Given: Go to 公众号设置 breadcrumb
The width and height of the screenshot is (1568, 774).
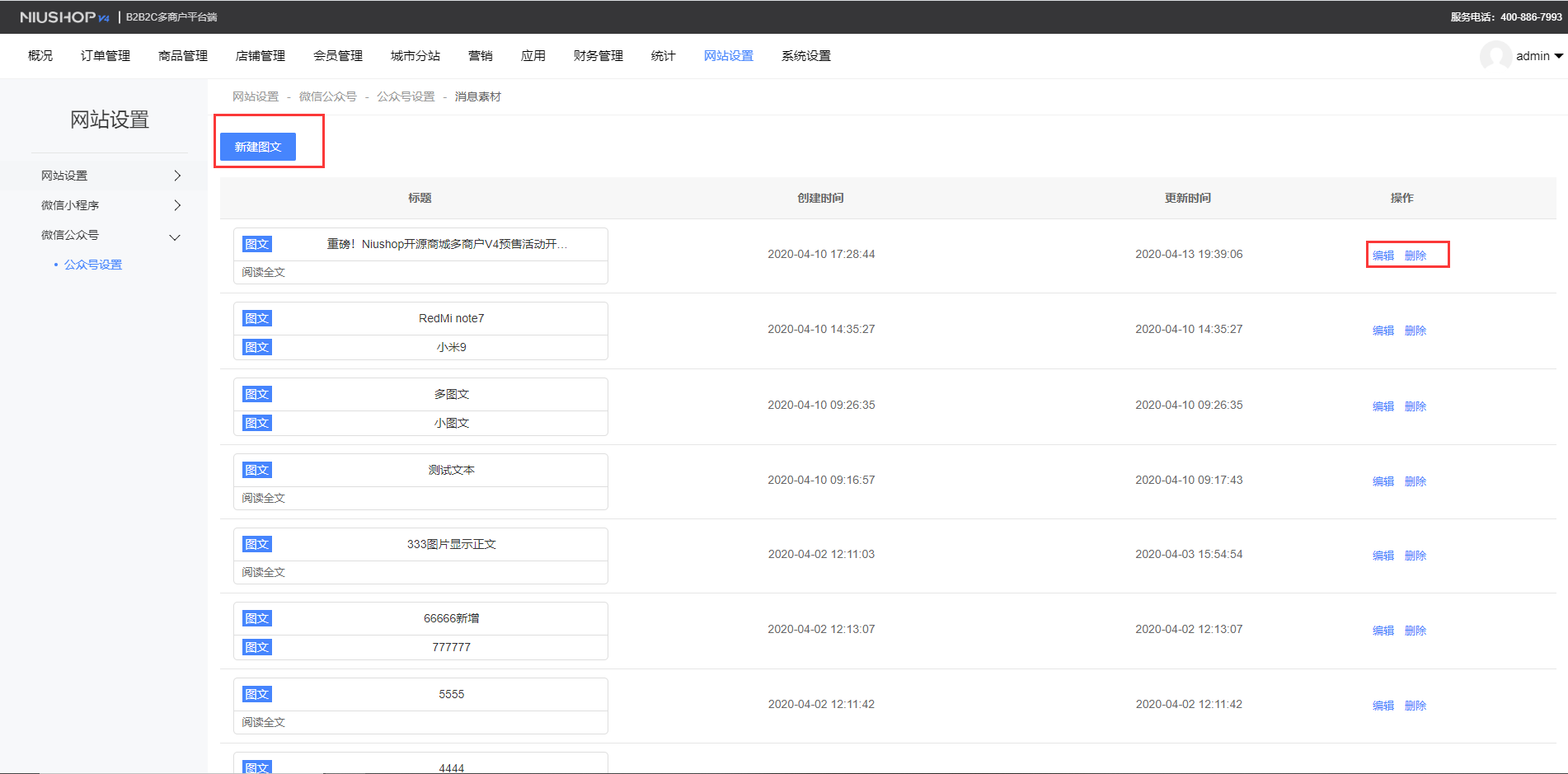Looking at the screenshot, I should (406, 96).
